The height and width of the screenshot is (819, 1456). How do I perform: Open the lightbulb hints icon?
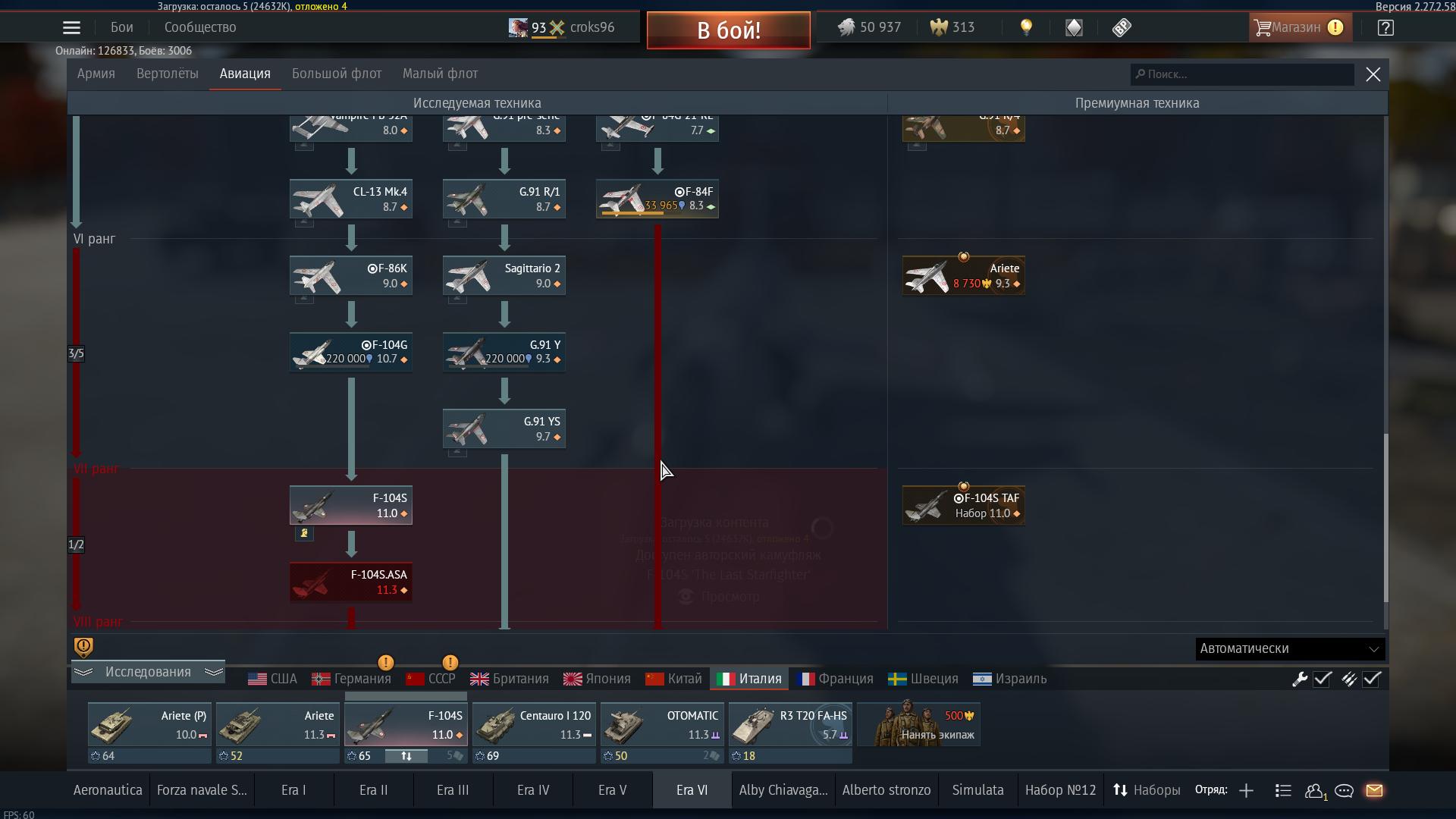1026,27
